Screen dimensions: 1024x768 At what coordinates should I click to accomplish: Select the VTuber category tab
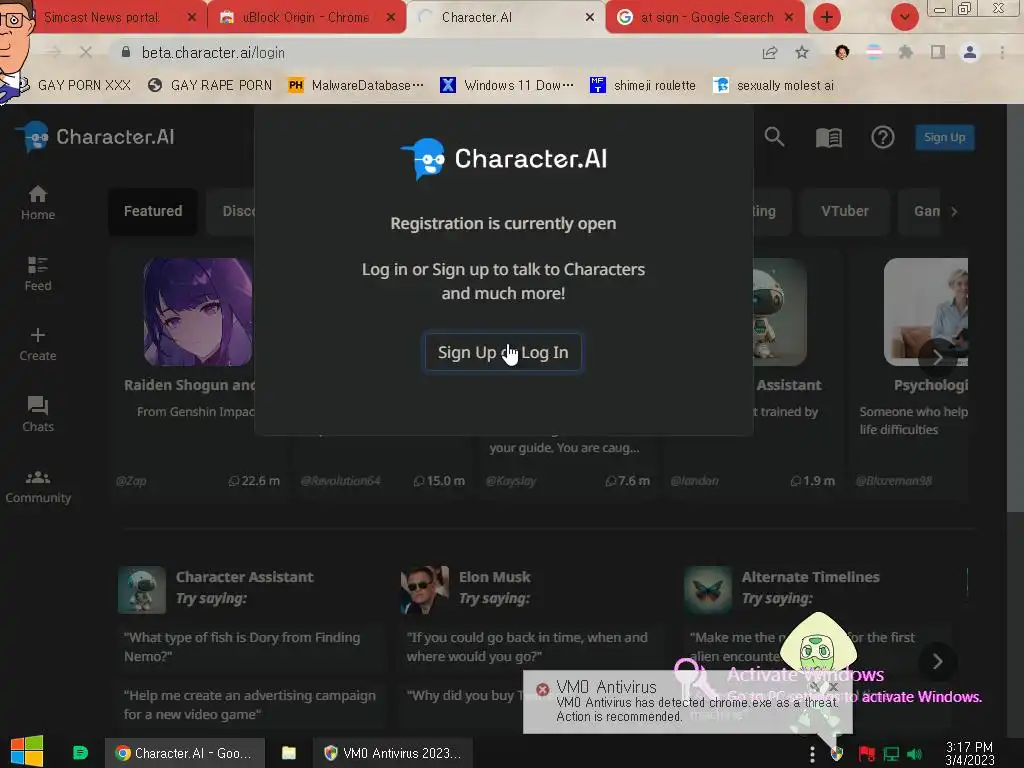pos(845,211)
